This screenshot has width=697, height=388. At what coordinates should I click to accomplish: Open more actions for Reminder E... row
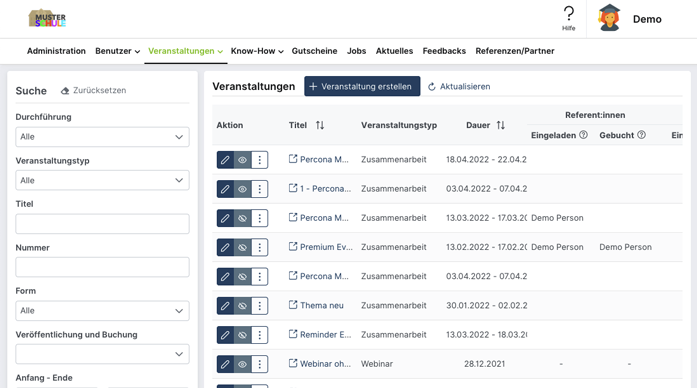click(260, 335)
